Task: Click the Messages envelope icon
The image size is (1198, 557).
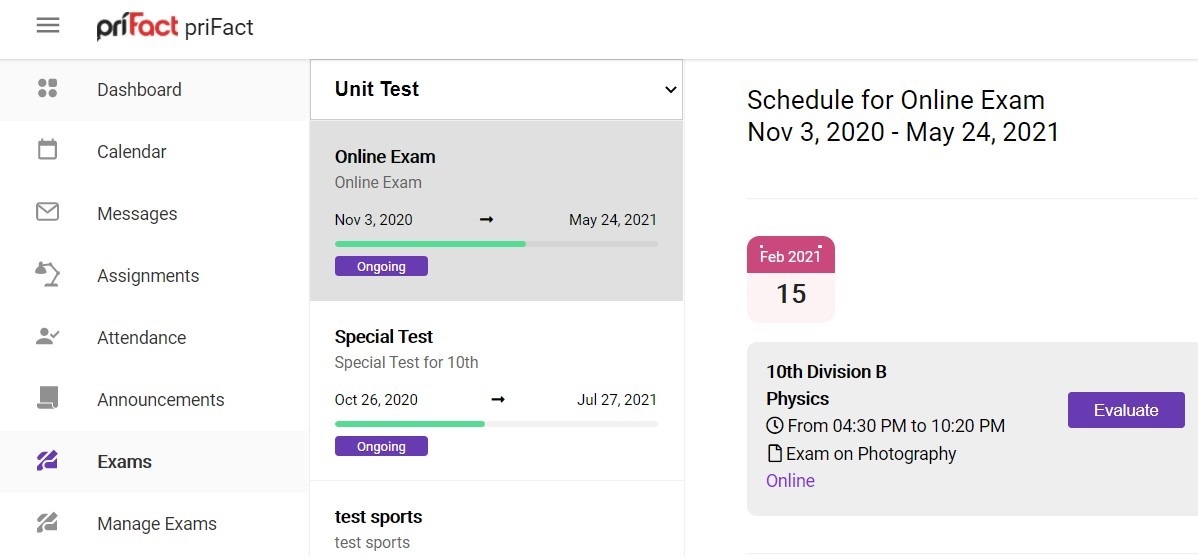Action: 47,212
